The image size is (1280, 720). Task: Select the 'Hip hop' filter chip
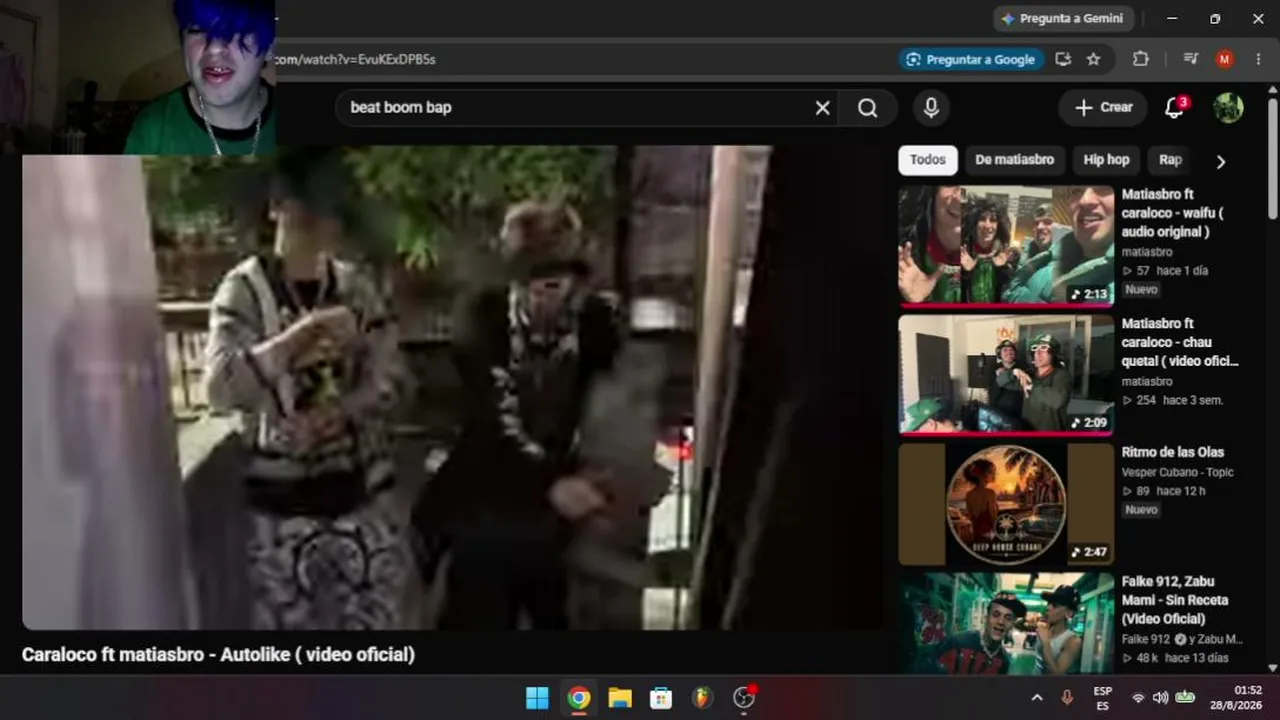(x=1107, y=160)
